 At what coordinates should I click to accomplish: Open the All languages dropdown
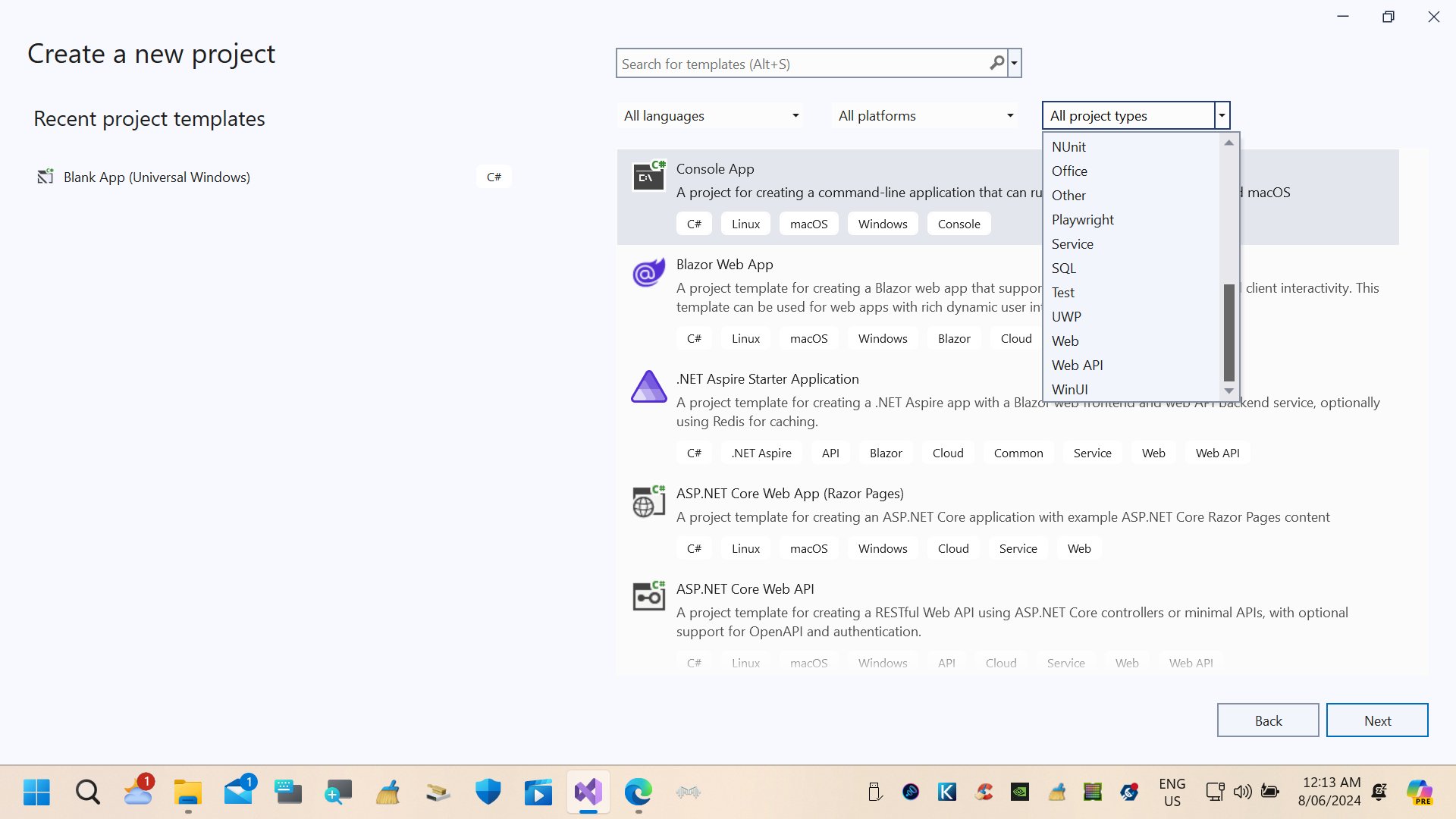710,115
